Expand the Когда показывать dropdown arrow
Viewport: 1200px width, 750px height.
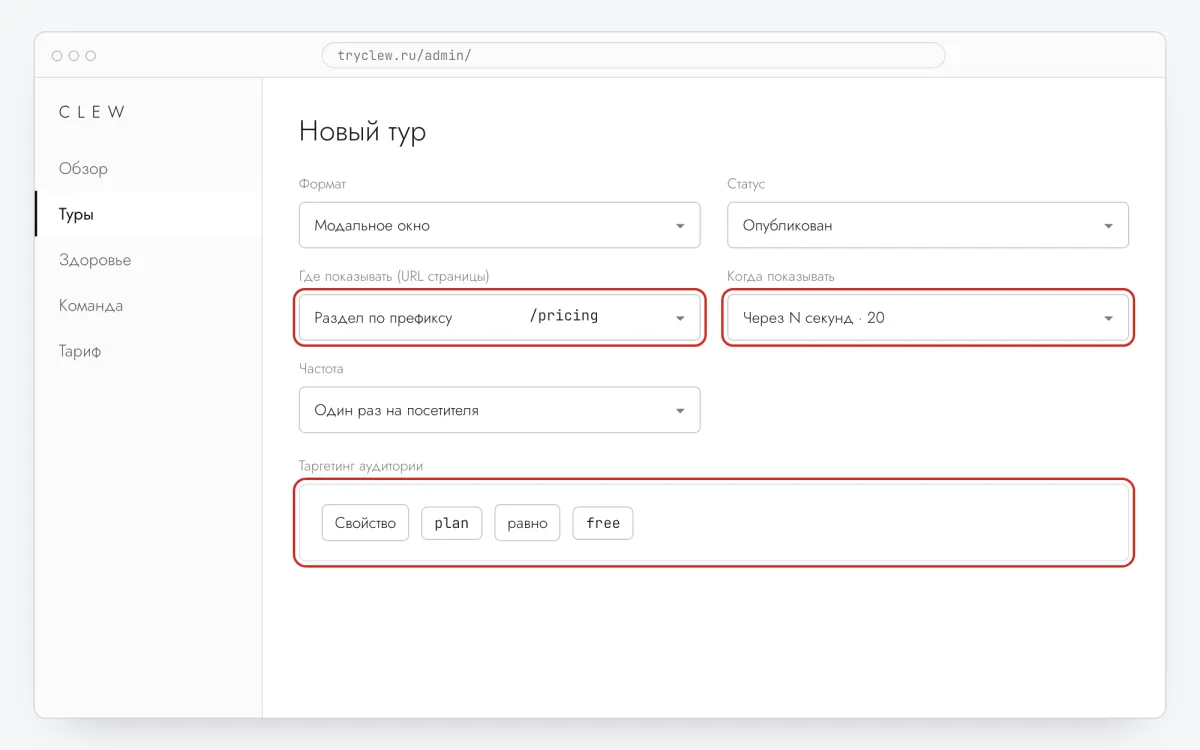tap(1108, 319)
